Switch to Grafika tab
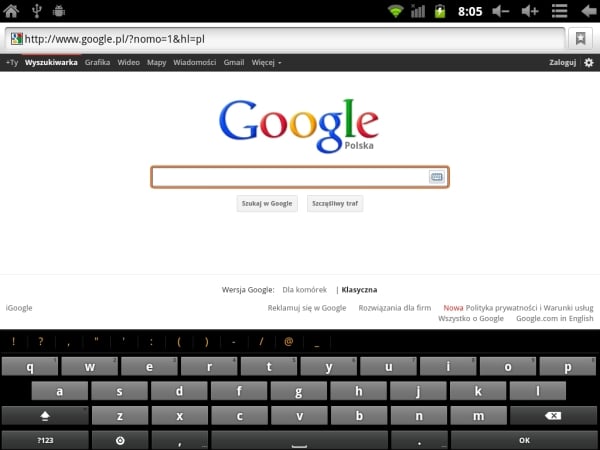Viewport: 600px width, 450px height. tap(98, 62)
